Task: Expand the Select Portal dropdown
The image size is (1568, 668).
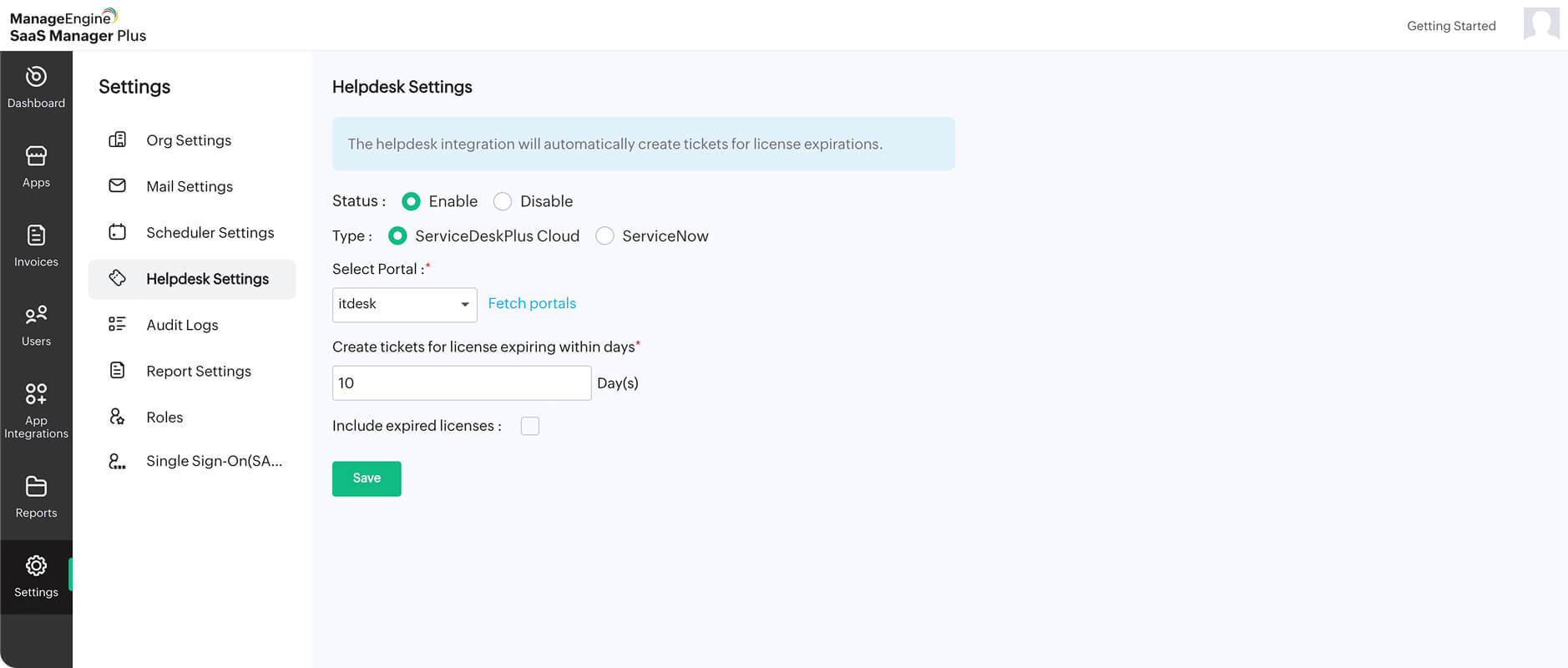Action: point(404,305)
